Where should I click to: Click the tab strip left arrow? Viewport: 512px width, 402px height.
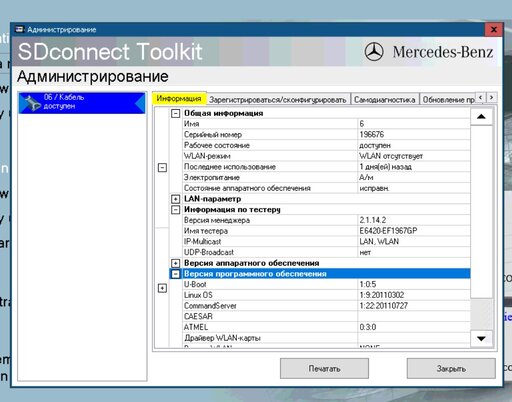click(480, 97)
